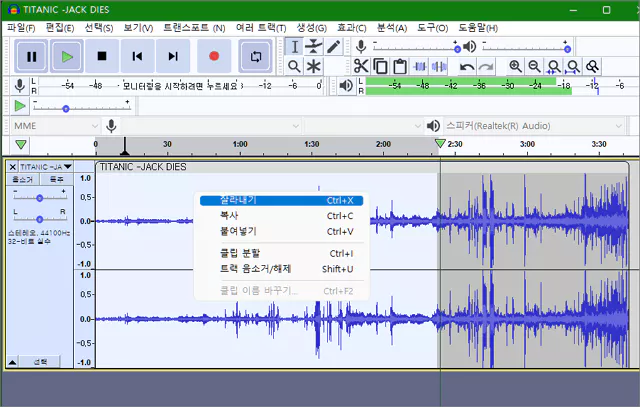Cut selection with the scissors icon

coord(361,66)
